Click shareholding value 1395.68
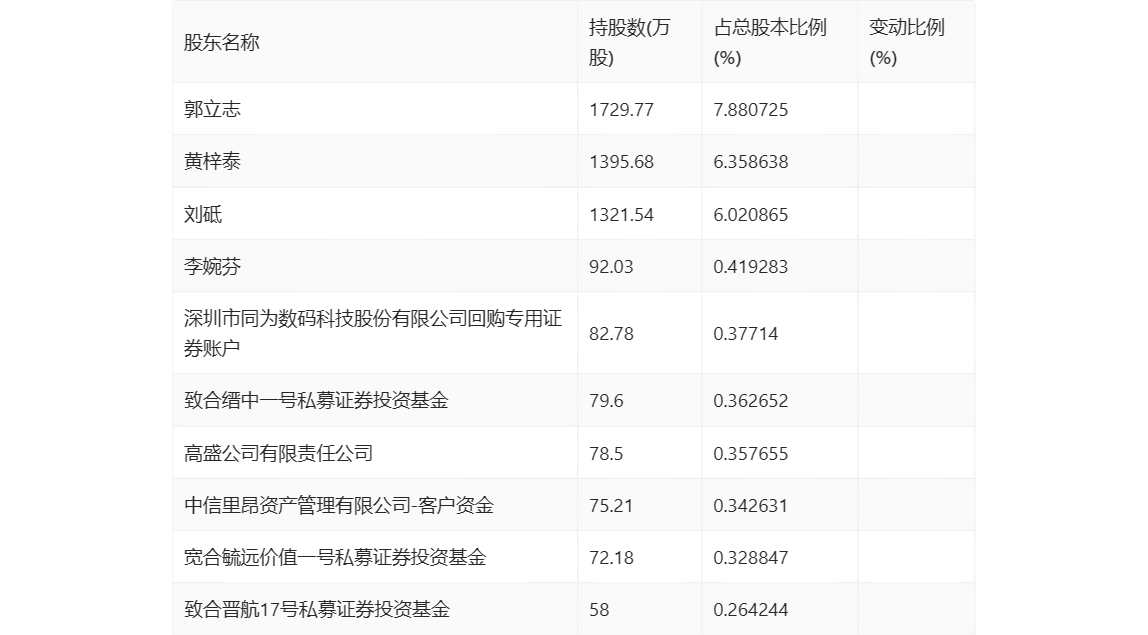 pos(621,162)
